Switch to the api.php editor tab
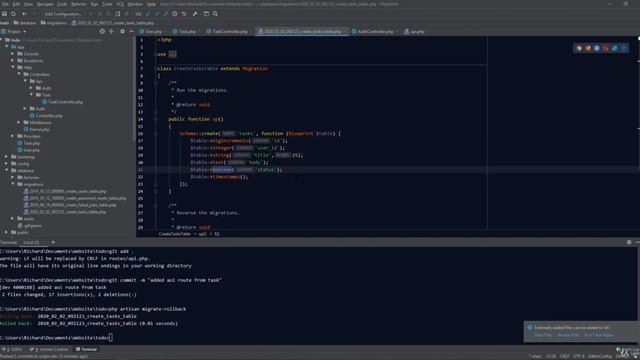Viewport: 640px width, 360px height. [417, 31]
